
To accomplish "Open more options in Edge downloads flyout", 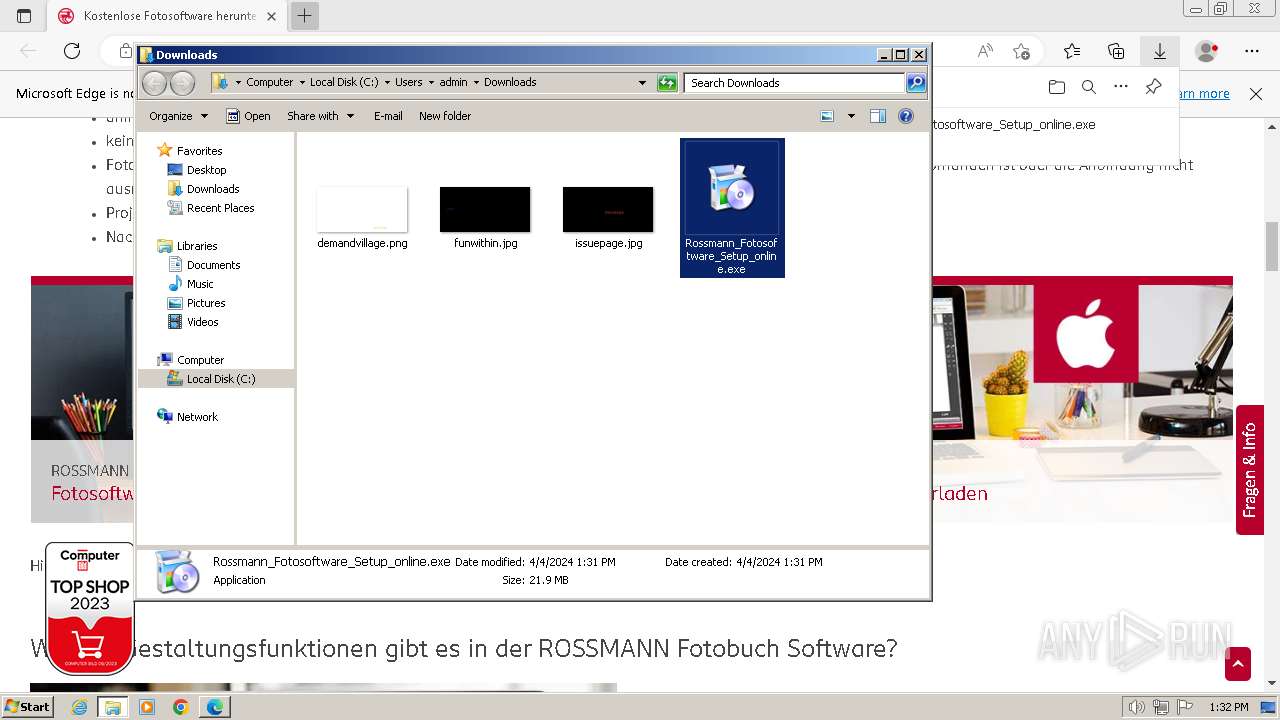I will point(1121,87).
